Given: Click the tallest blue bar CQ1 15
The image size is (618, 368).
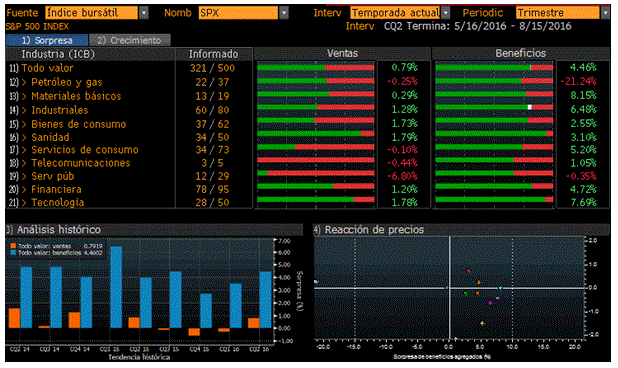Looking at the screenshot, I should click(116, 287).
